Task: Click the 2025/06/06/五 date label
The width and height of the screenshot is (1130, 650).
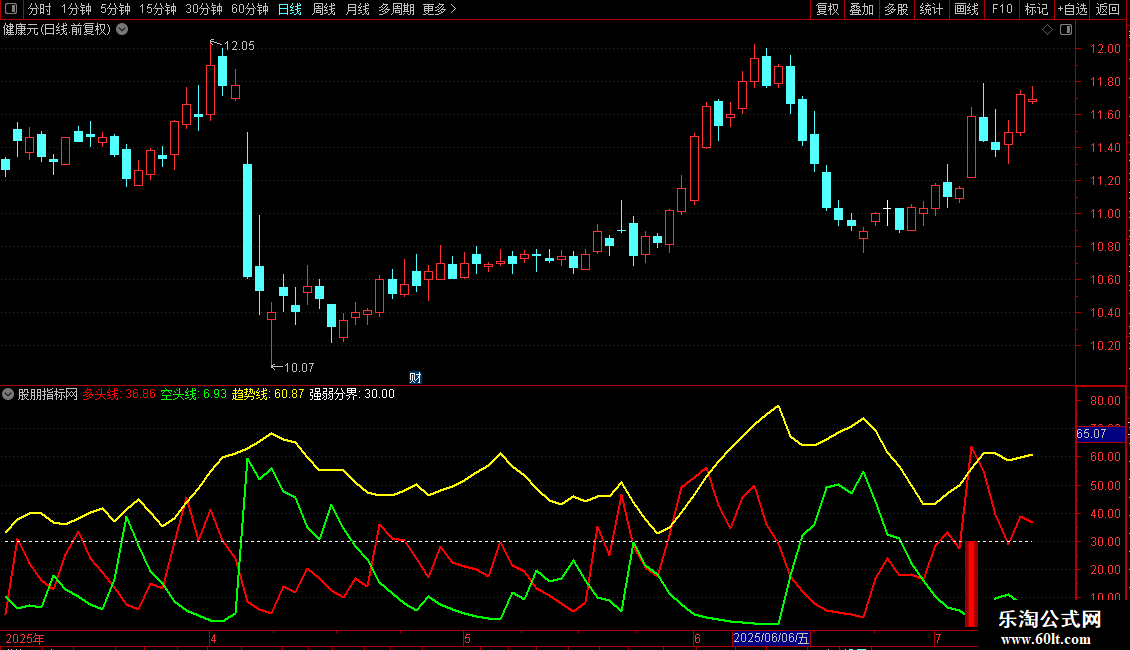Action: [x=771, y=638]
